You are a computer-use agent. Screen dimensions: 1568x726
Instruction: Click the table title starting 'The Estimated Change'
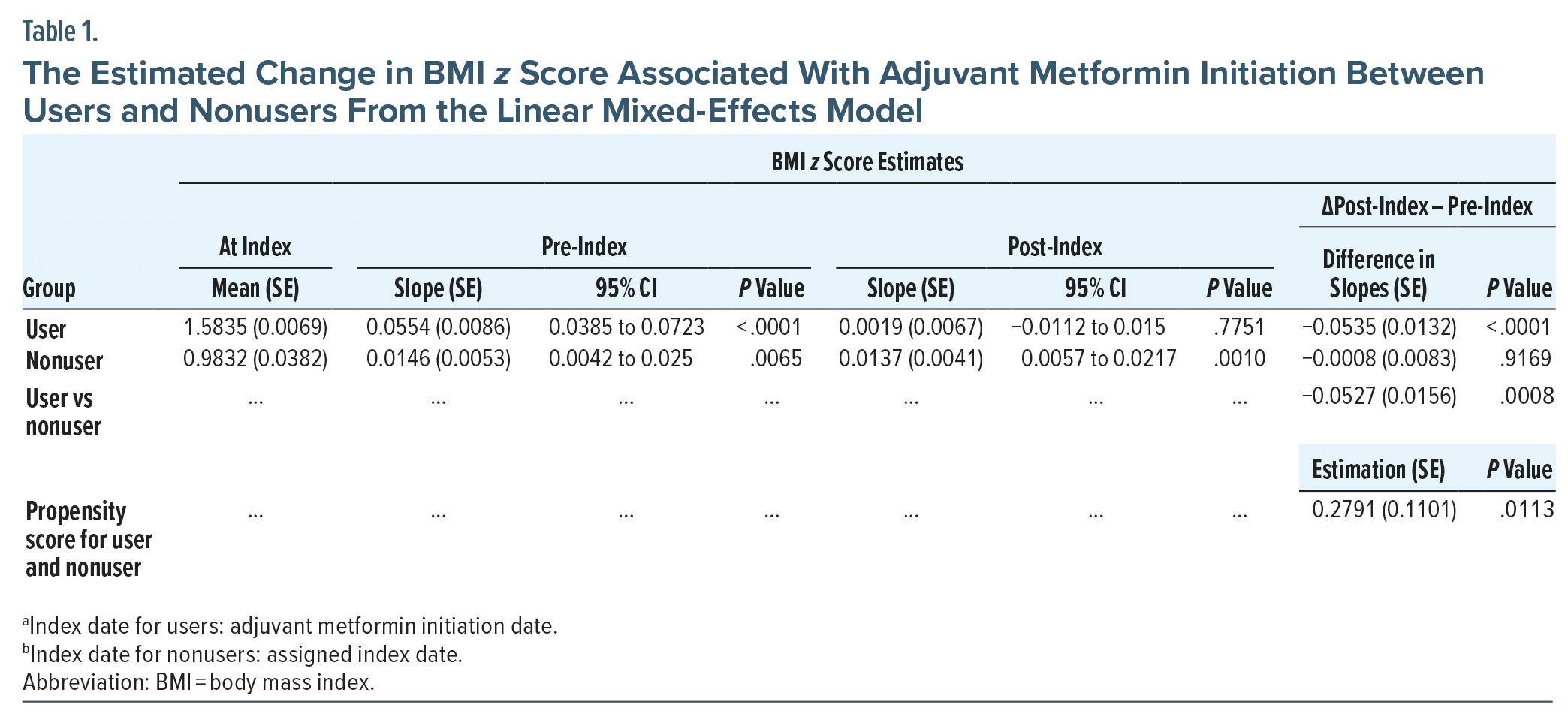[753, 92]
